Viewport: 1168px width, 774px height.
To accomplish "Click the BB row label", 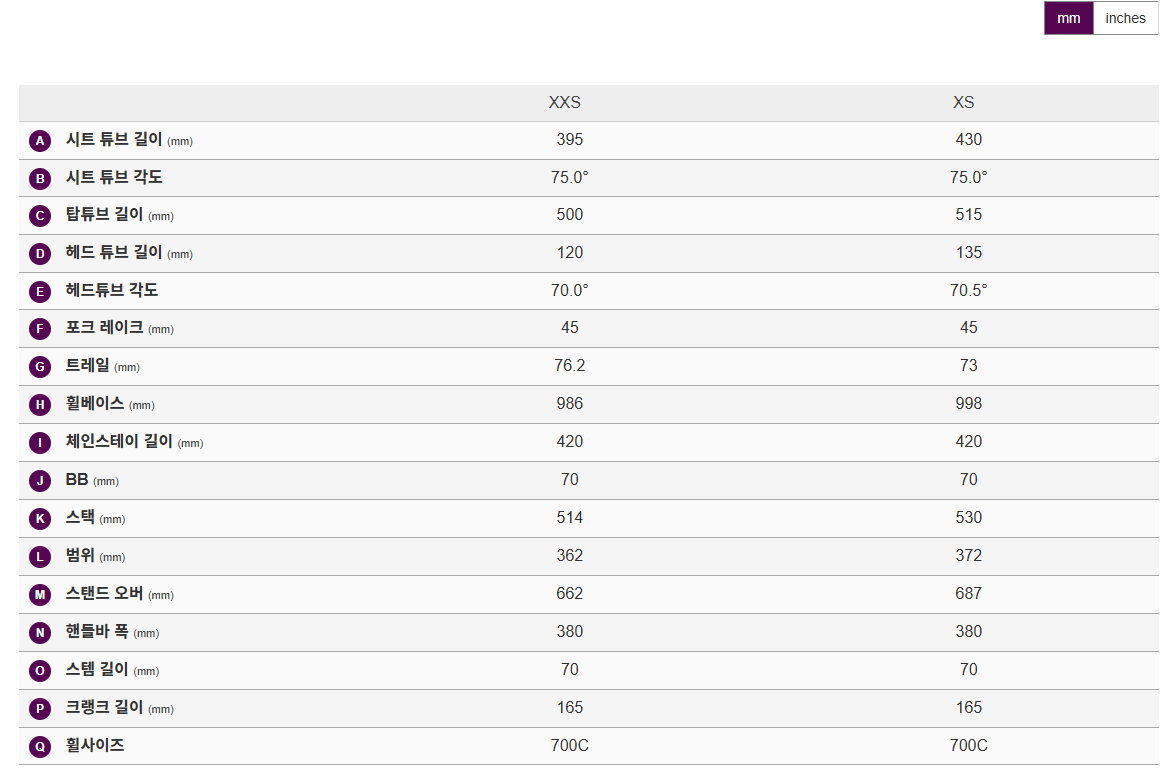I will point(77,480).
